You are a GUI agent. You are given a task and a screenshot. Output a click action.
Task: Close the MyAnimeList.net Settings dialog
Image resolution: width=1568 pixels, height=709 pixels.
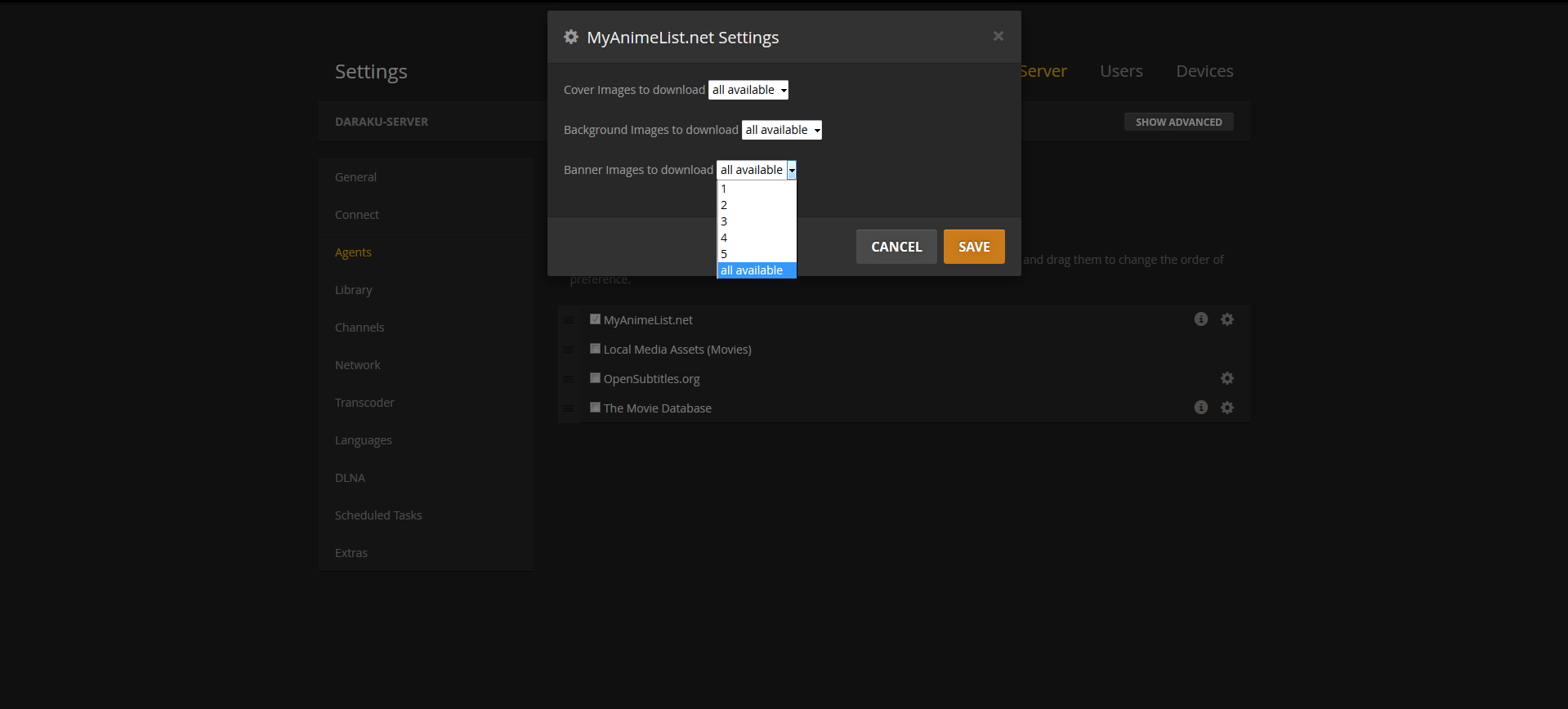pyautogui.click(x=998, y=36)
